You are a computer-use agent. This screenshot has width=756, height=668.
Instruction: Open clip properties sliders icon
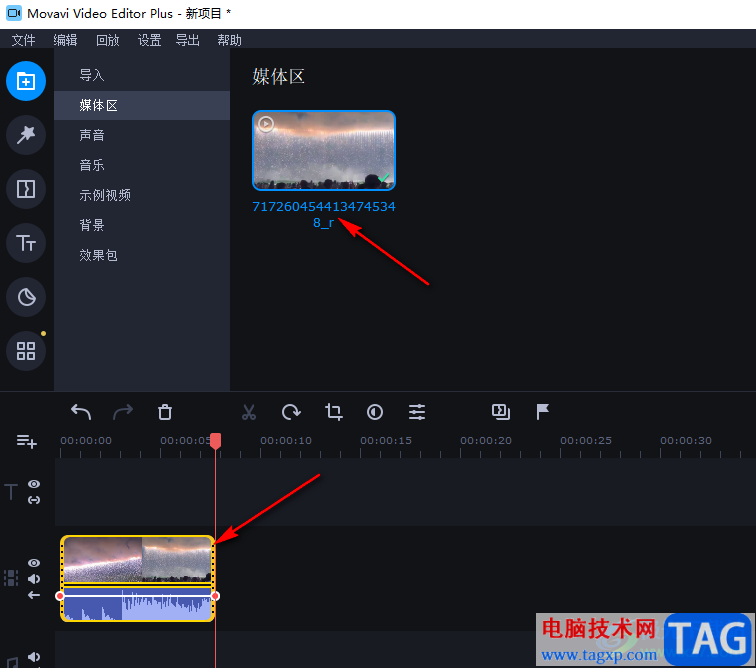417,412
